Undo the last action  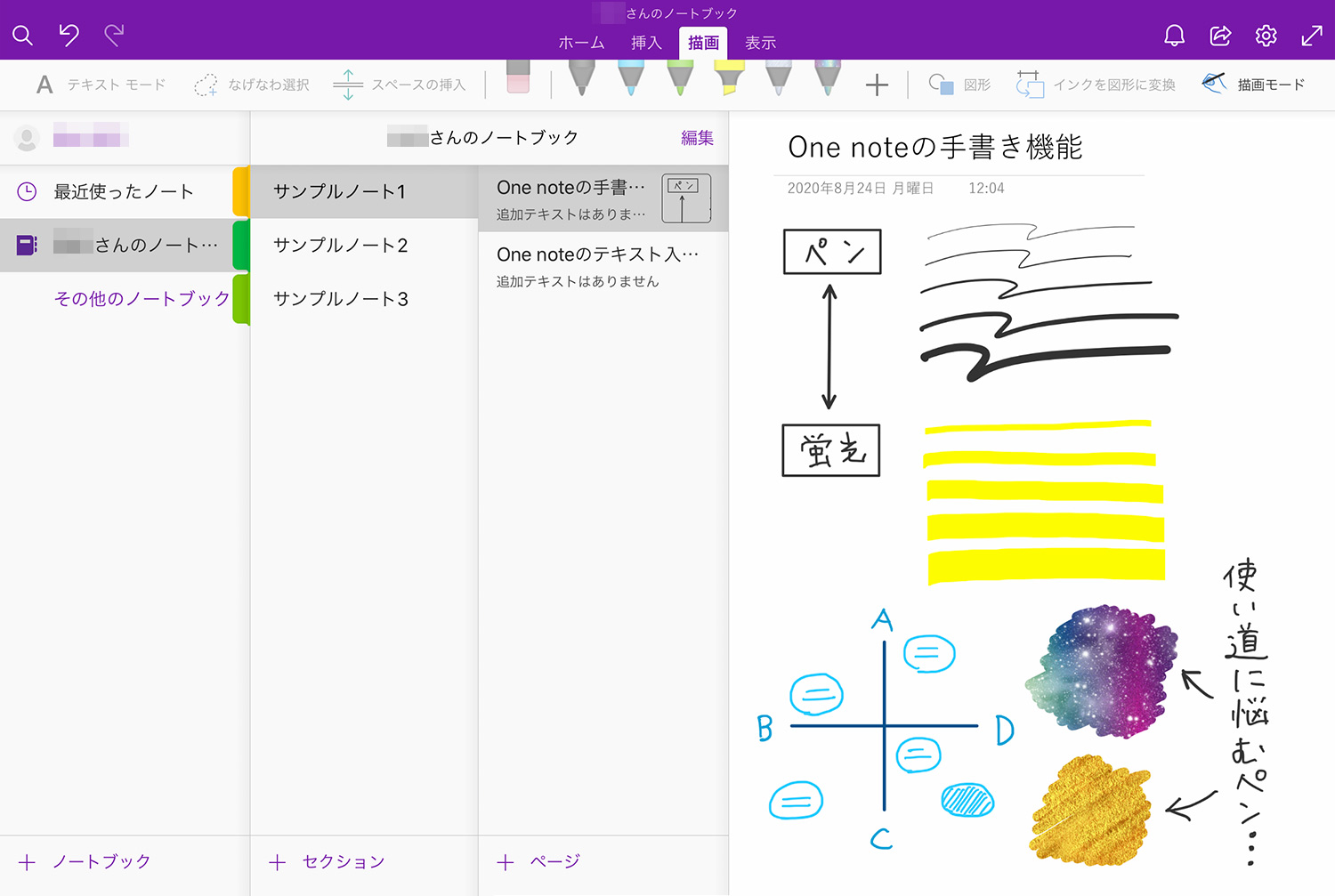pos(69,36)
